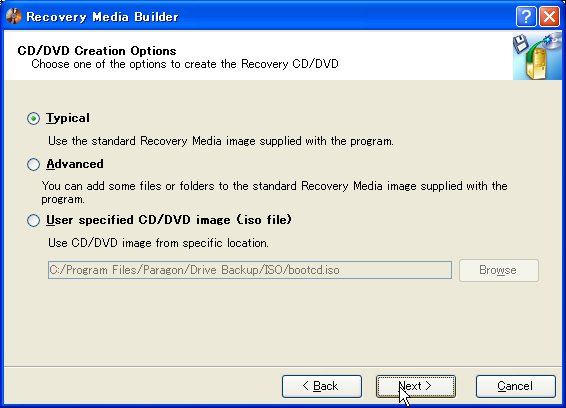Click the 'Choose one of the options' subtitle
The image size is (566, 408).
click(x=185, y=64)
